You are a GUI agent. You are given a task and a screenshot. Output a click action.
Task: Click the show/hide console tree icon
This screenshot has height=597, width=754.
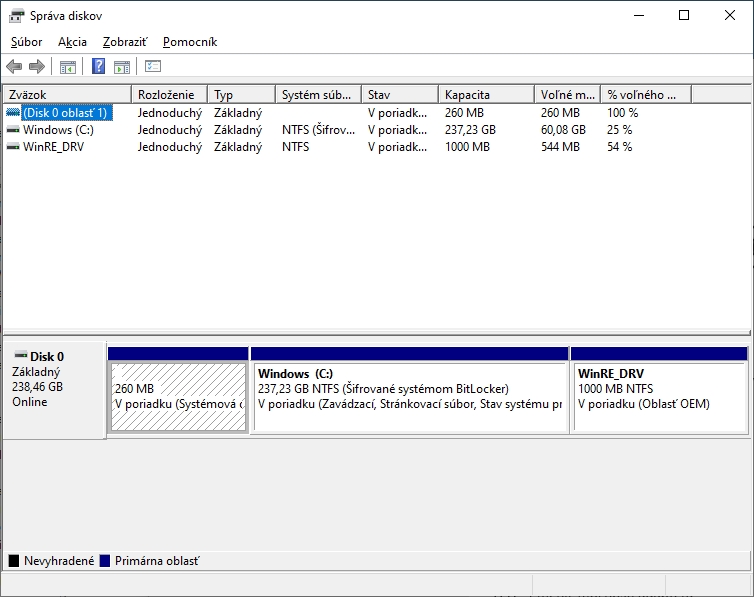(68, 67)
